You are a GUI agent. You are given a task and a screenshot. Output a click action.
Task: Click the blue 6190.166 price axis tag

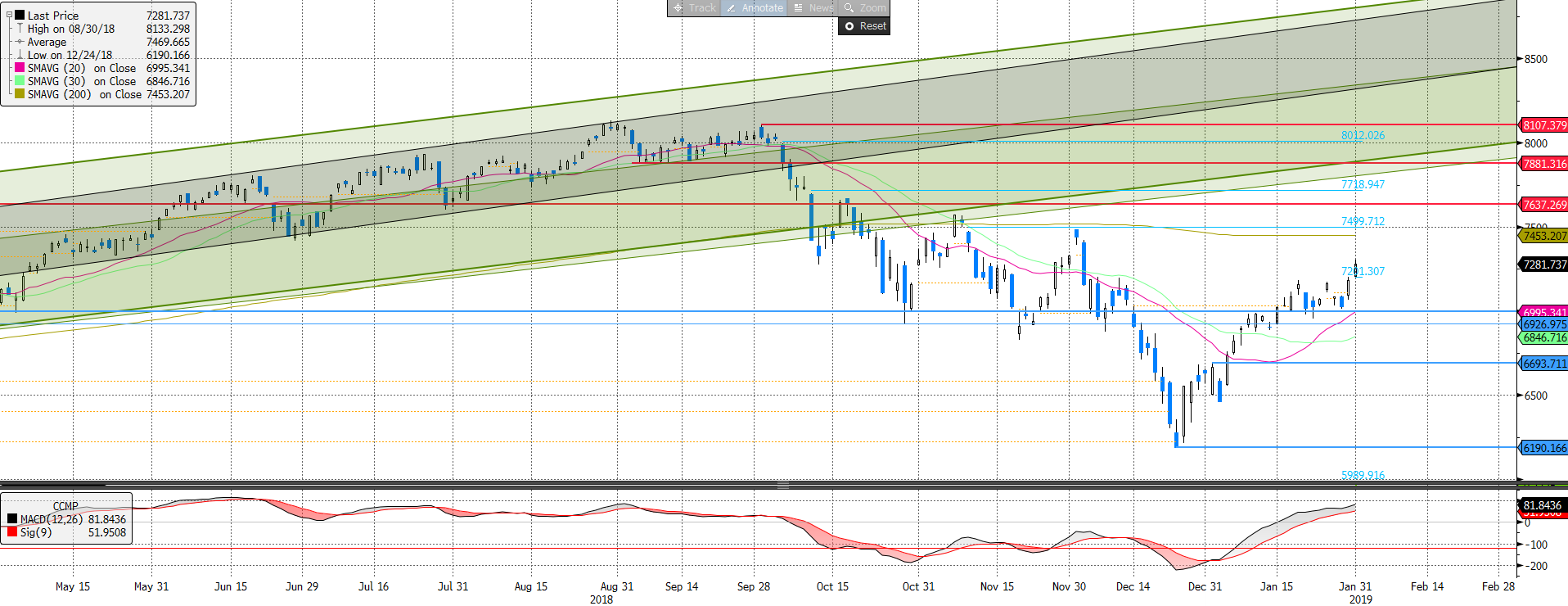(x=1544, y=448)
